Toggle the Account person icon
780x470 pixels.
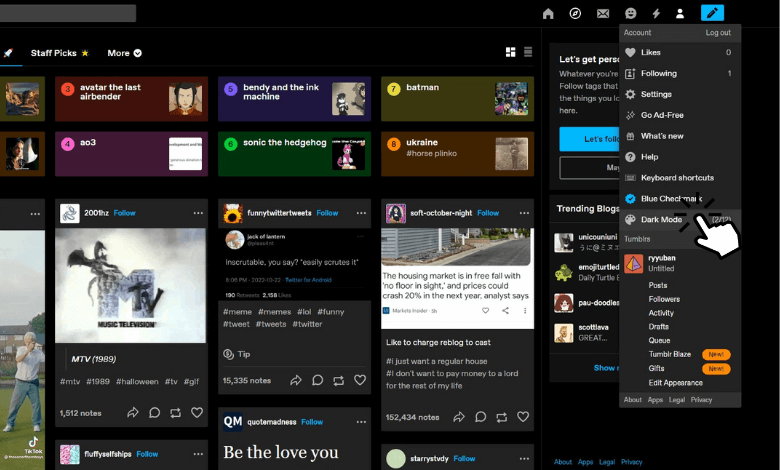[x=680, y=13]
